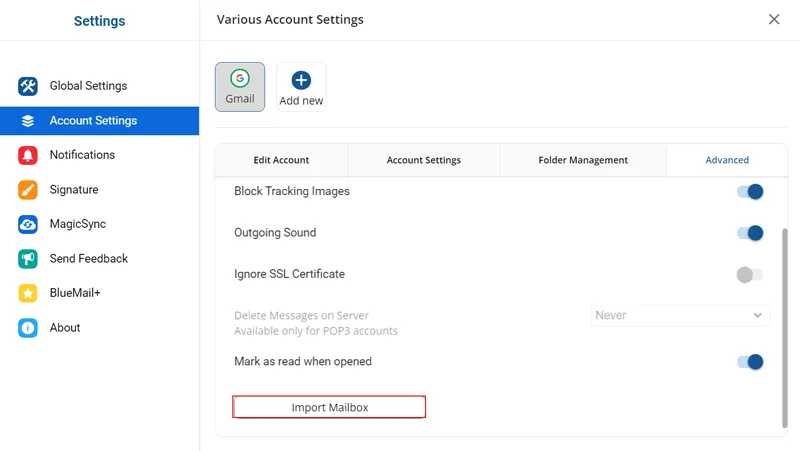This screenshot has width=800, height=451.
Task: Open MagicSync via the cloud icon
Action: [28, 224]
